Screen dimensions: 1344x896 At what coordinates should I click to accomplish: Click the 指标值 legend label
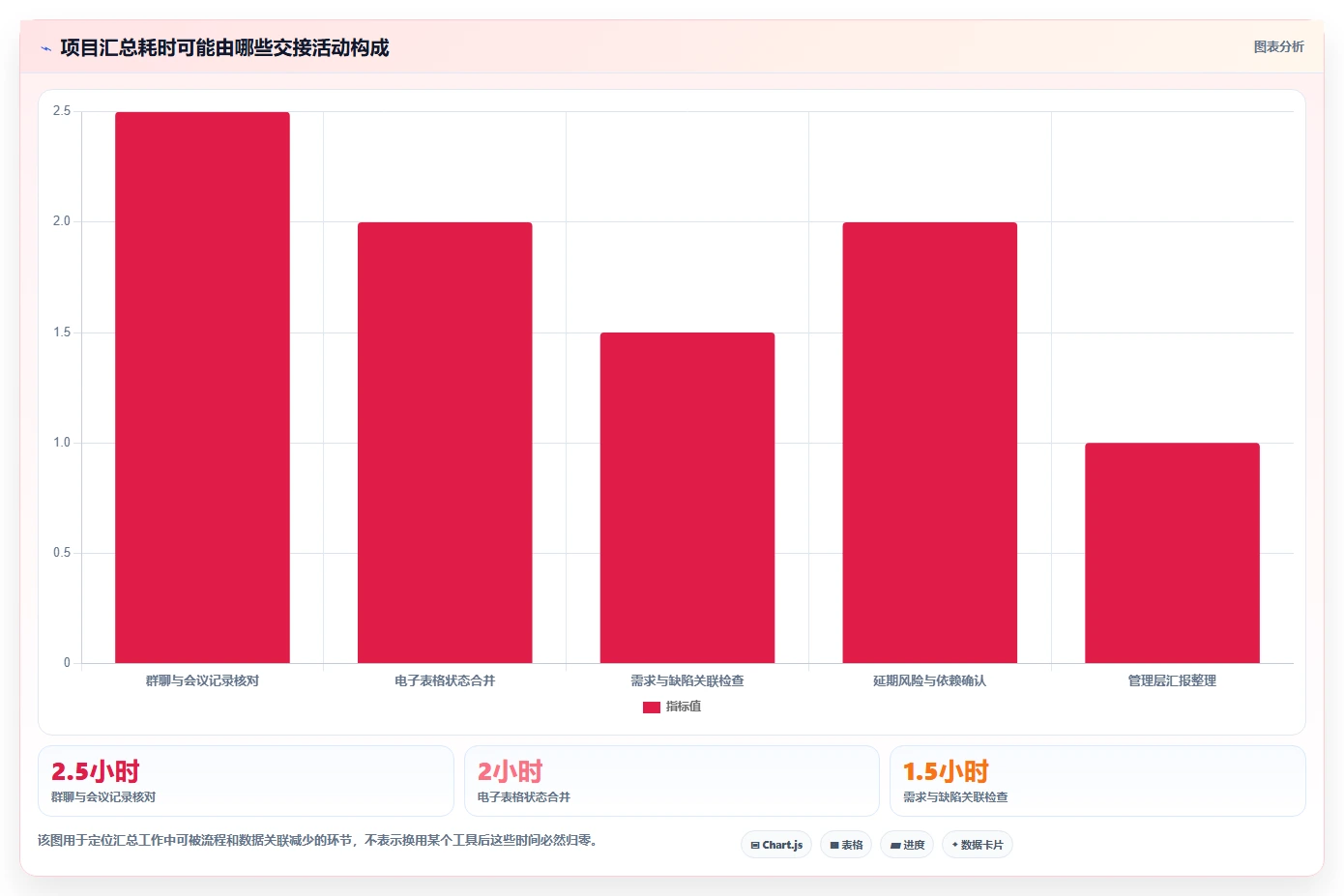[x=684, y=707]
